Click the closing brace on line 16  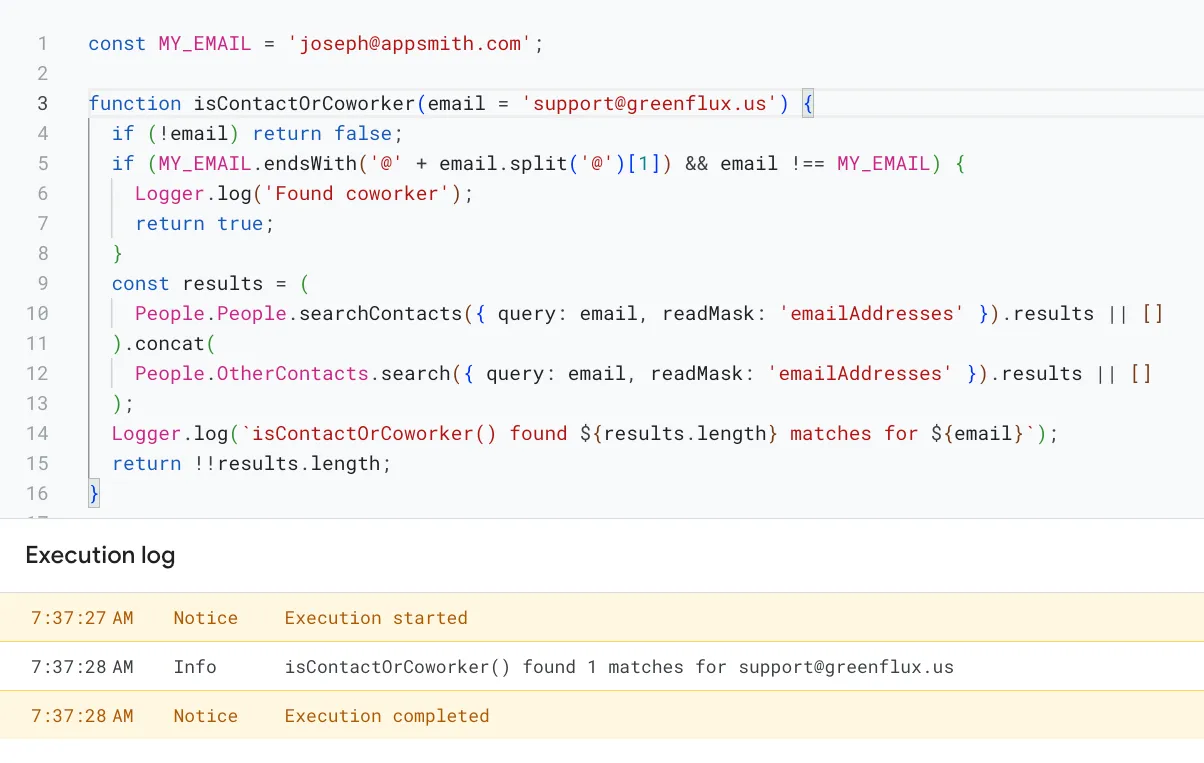click(94, 493)
